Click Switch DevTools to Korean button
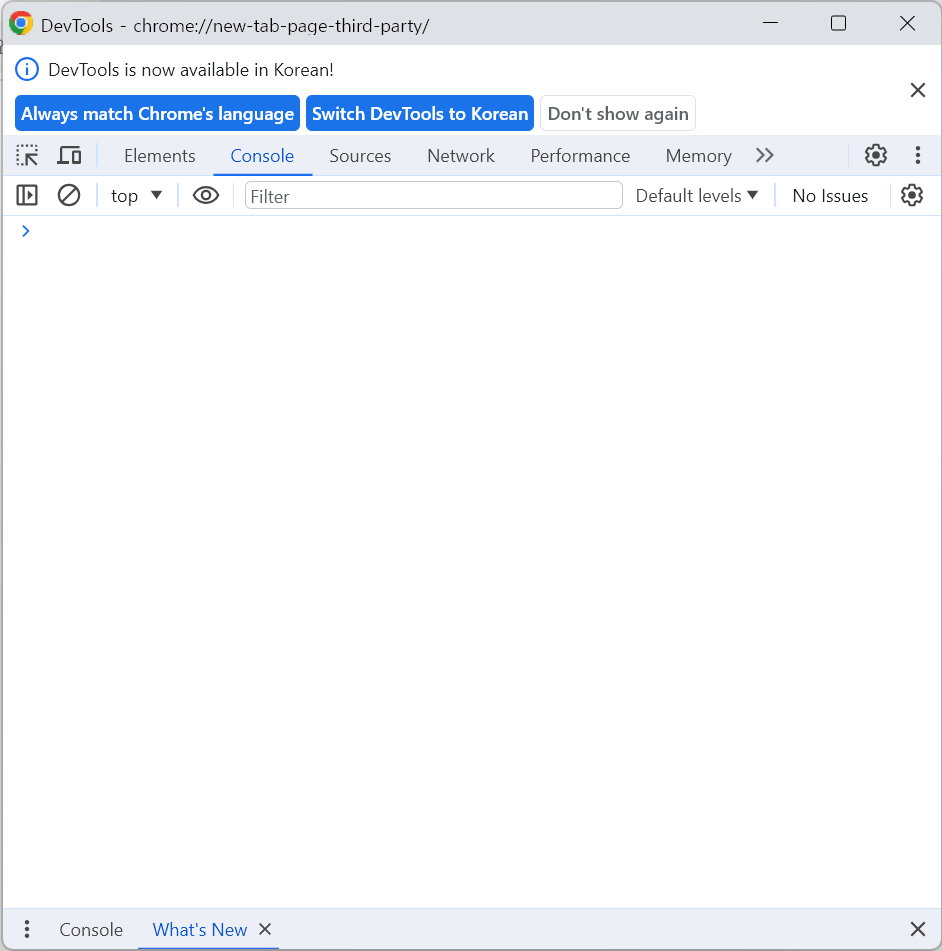The width and height of the screenshot is (942, 951). (x=420, y=113)
